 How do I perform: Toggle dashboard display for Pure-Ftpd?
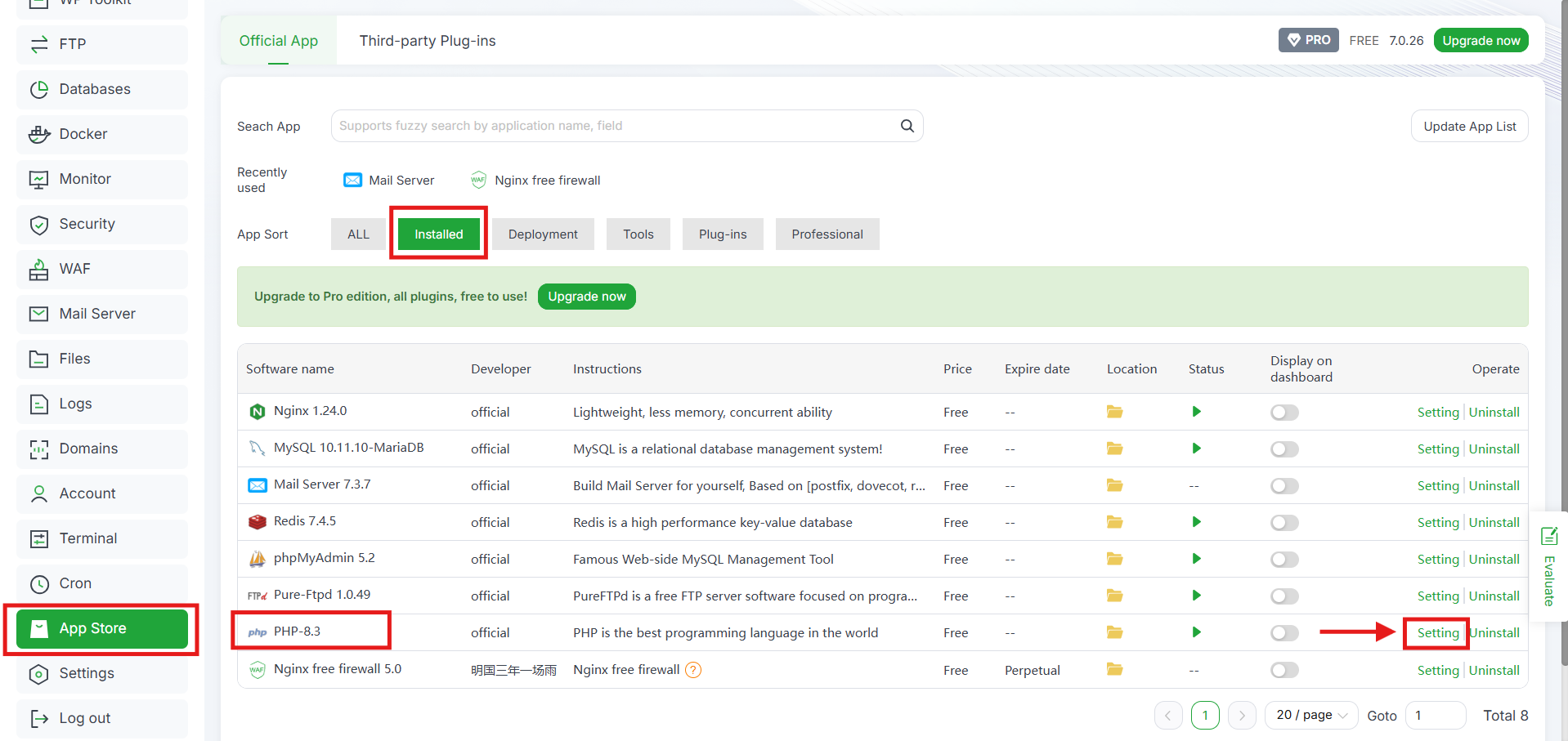point(1284,596)
